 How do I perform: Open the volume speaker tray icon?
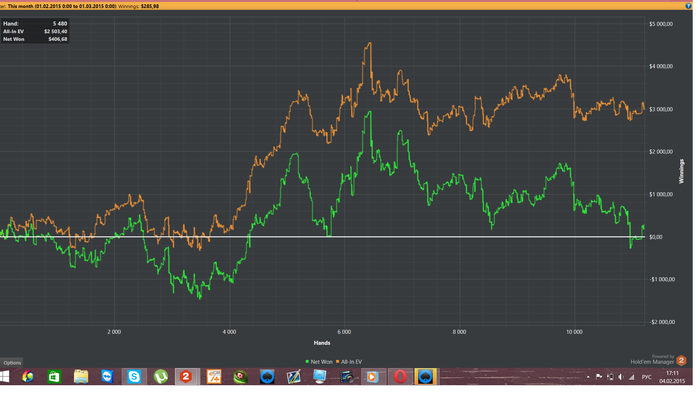[x=621, y=377]
